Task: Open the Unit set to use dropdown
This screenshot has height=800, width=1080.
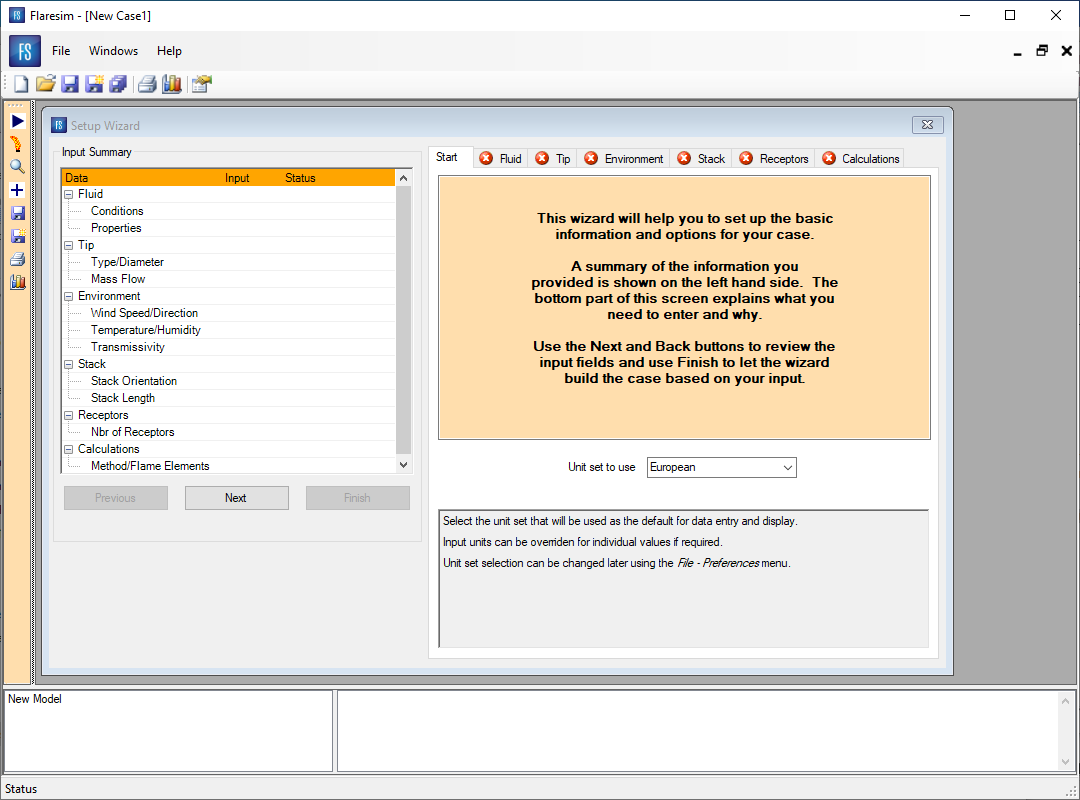Action: click(721, 467)
